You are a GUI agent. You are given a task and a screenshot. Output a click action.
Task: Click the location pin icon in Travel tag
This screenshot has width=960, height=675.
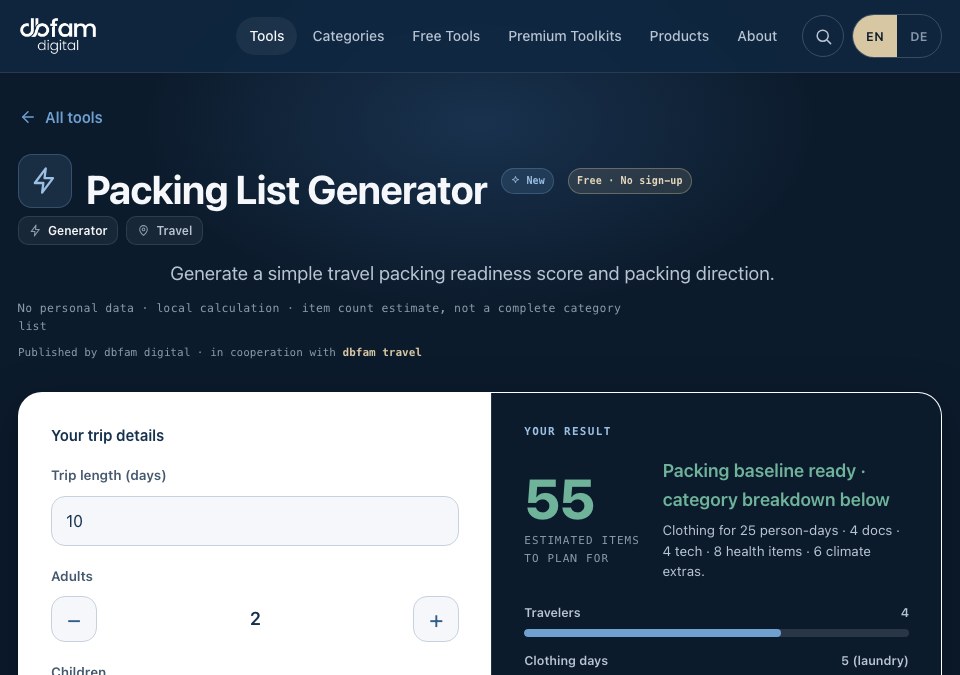pyautogui.click(x=143, y=230)
